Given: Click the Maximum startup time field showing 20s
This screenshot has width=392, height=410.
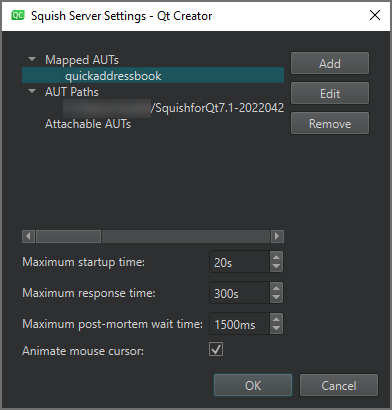Looking at the screenshot, I should pyautogui.click(x=240, y=262).
